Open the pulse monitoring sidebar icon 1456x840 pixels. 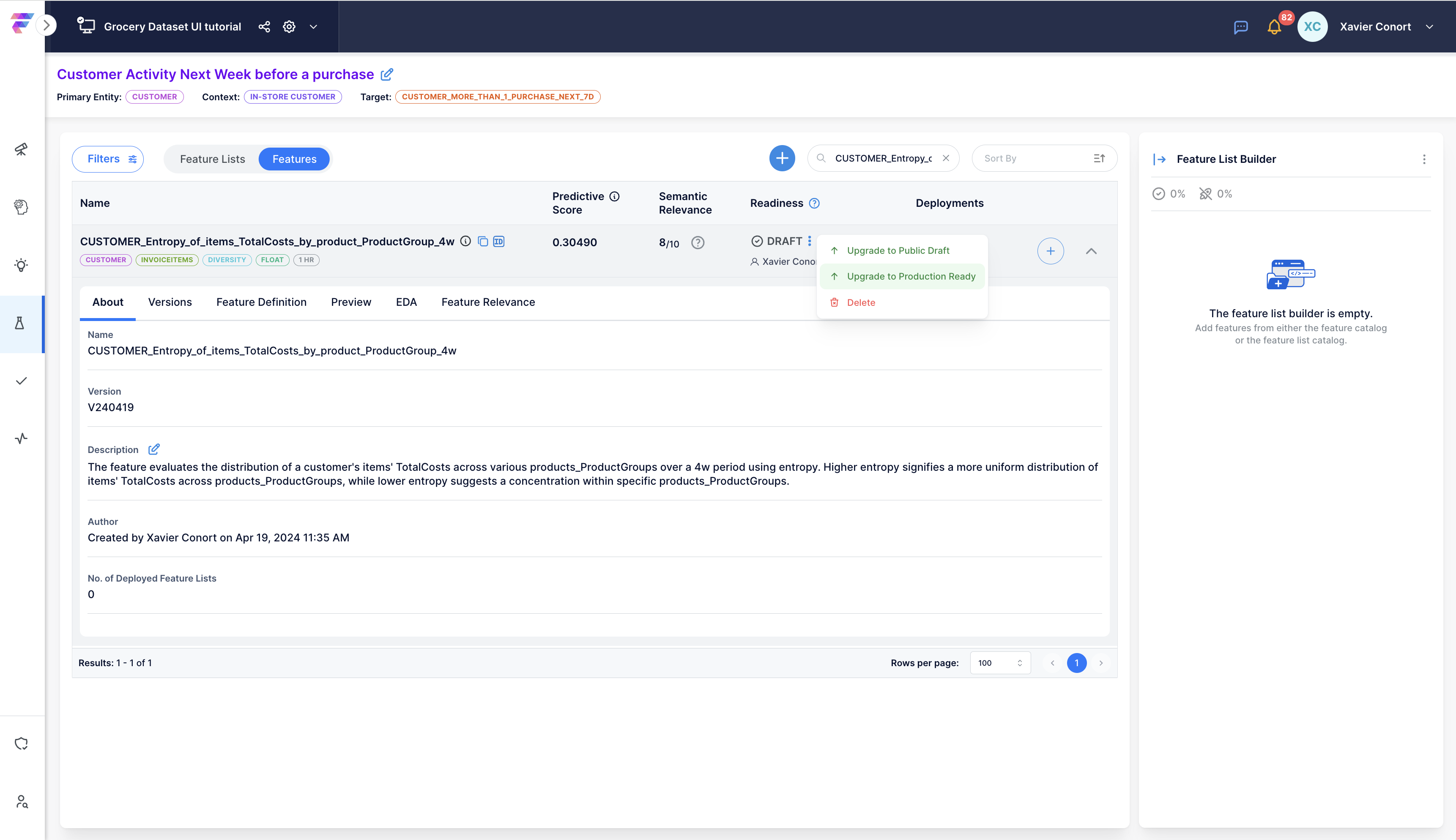[x=21, y=439]
